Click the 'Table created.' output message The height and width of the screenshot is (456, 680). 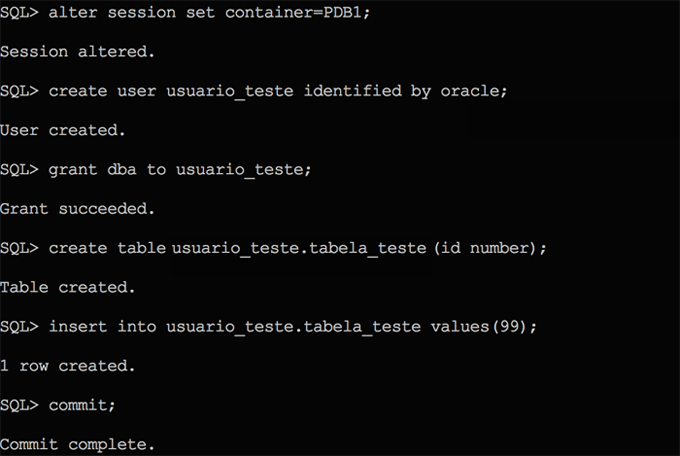[x=67, y=287]
